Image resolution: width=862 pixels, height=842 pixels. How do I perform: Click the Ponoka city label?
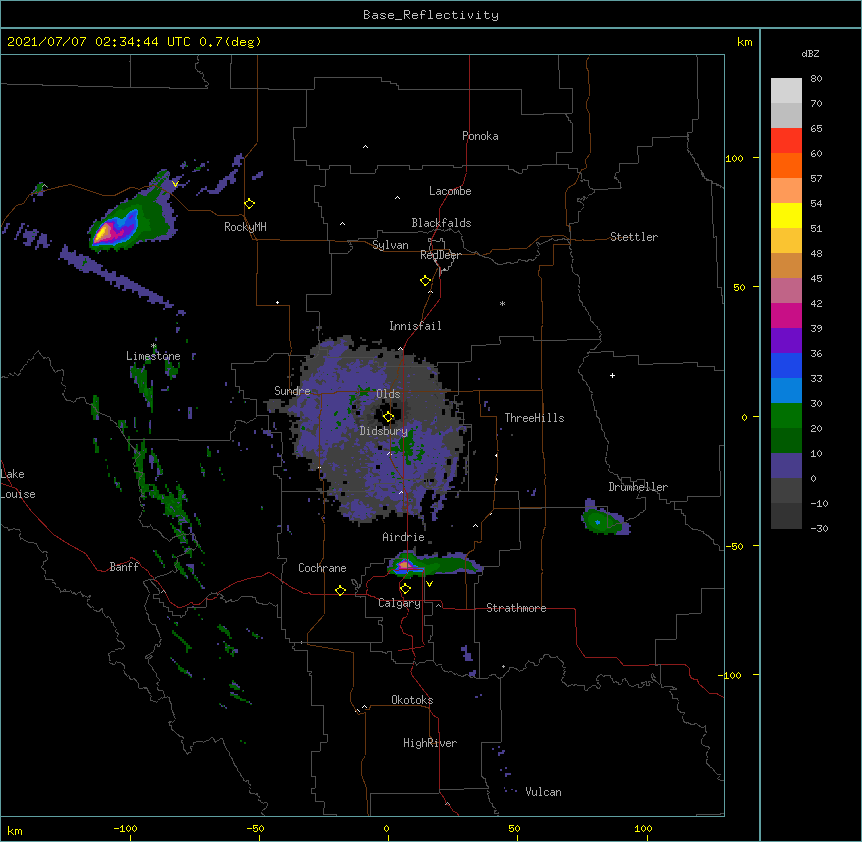pos(480,136)
